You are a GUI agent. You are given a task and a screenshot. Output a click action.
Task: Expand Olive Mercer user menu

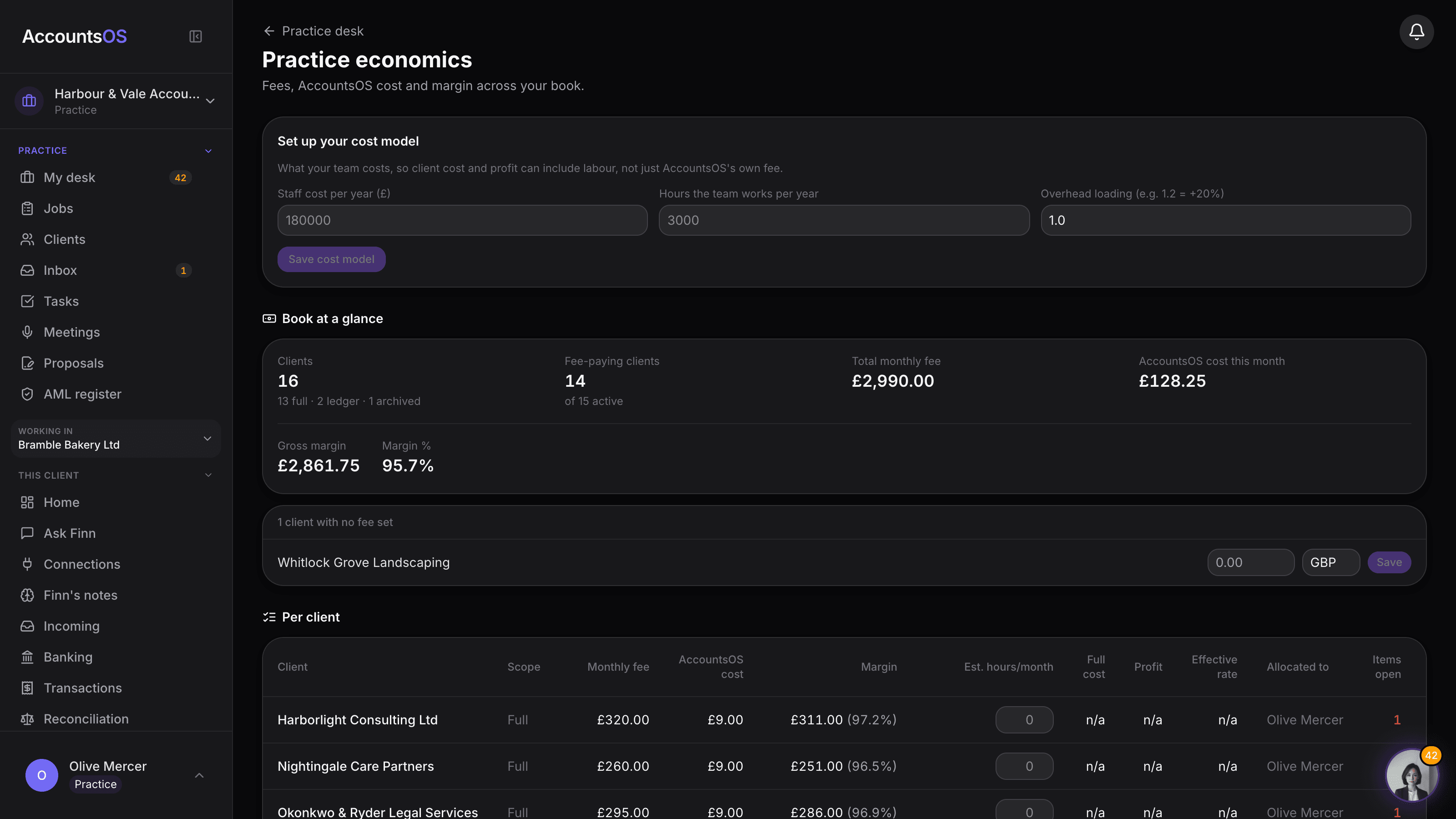click(x=199, y=775)
